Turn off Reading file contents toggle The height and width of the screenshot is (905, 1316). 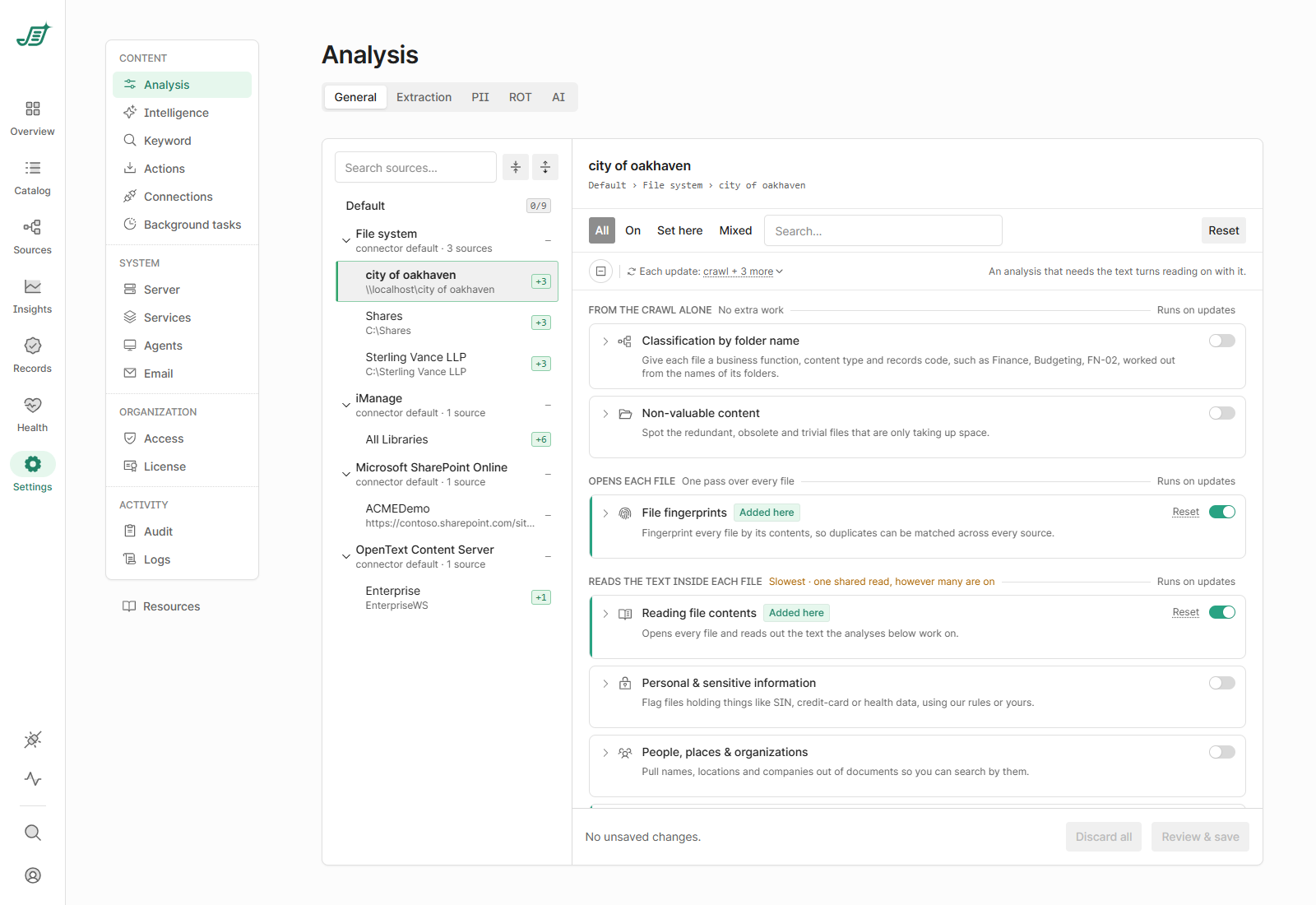[1221, 612]
